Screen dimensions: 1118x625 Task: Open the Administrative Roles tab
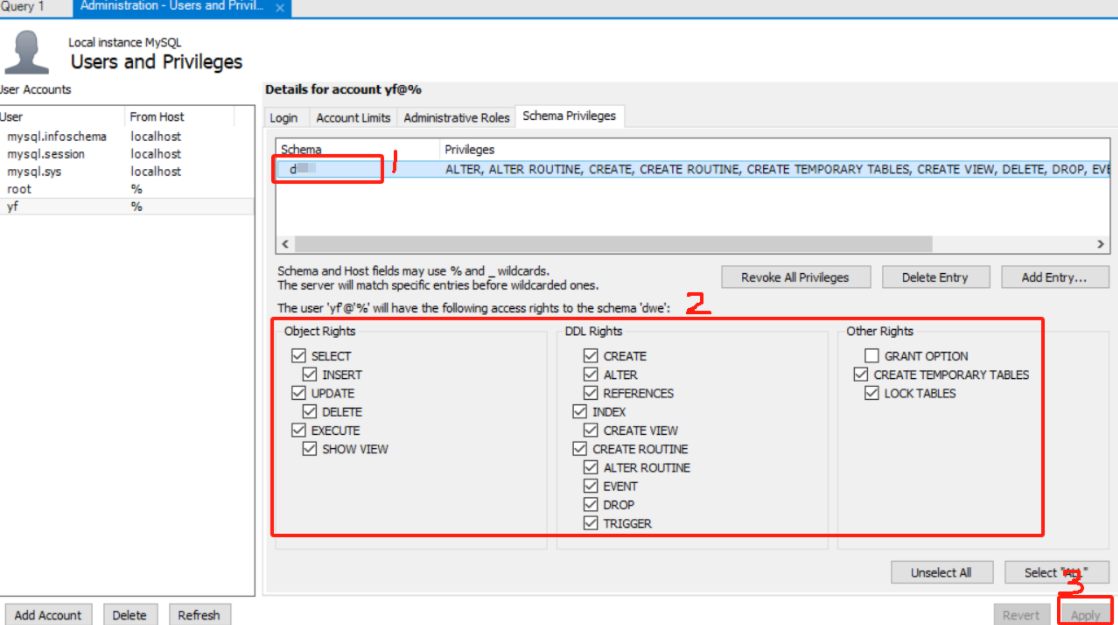pyautogui.click(x=456, y=118)
